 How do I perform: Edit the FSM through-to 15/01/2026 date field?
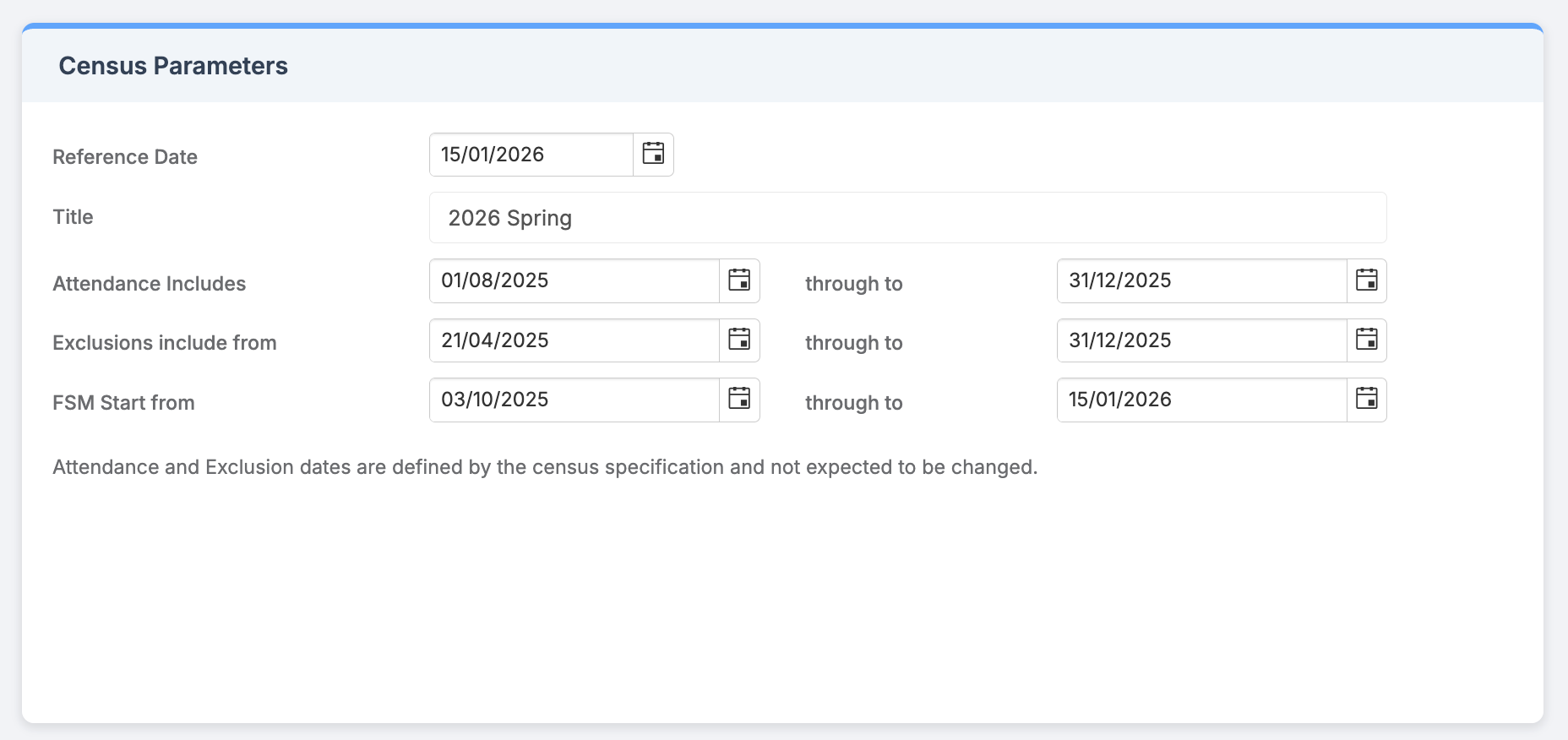pyautogui.click(x=1200, y=400)
